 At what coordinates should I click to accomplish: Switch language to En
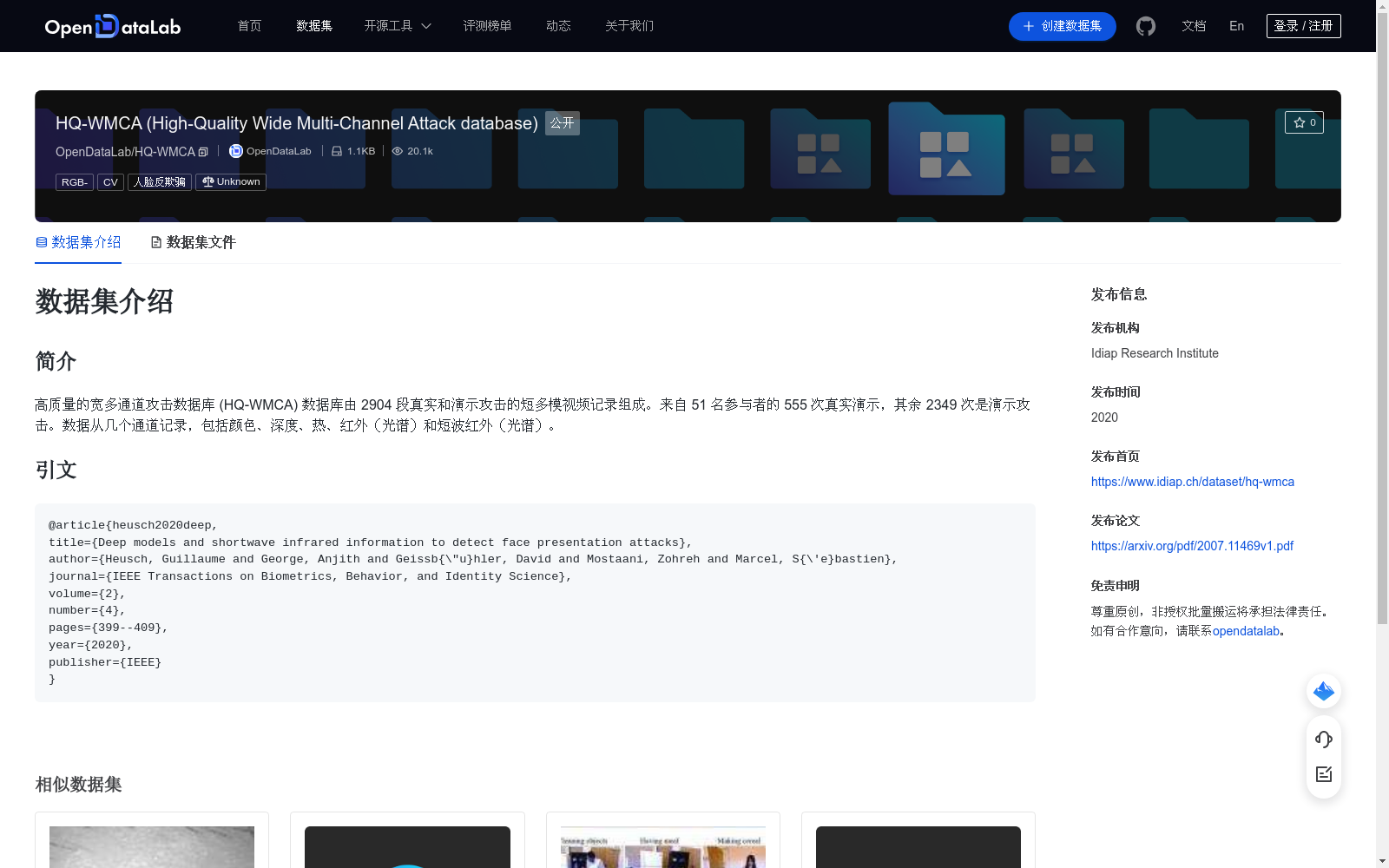tap(1237, 26)
